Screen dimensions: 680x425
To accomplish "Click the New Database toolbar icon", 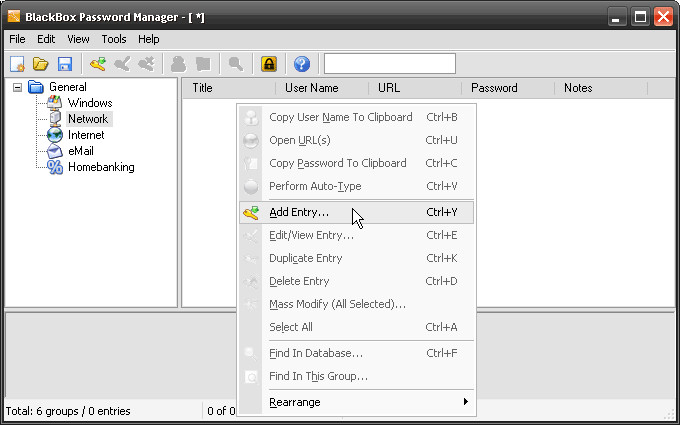I will [17, 64].
